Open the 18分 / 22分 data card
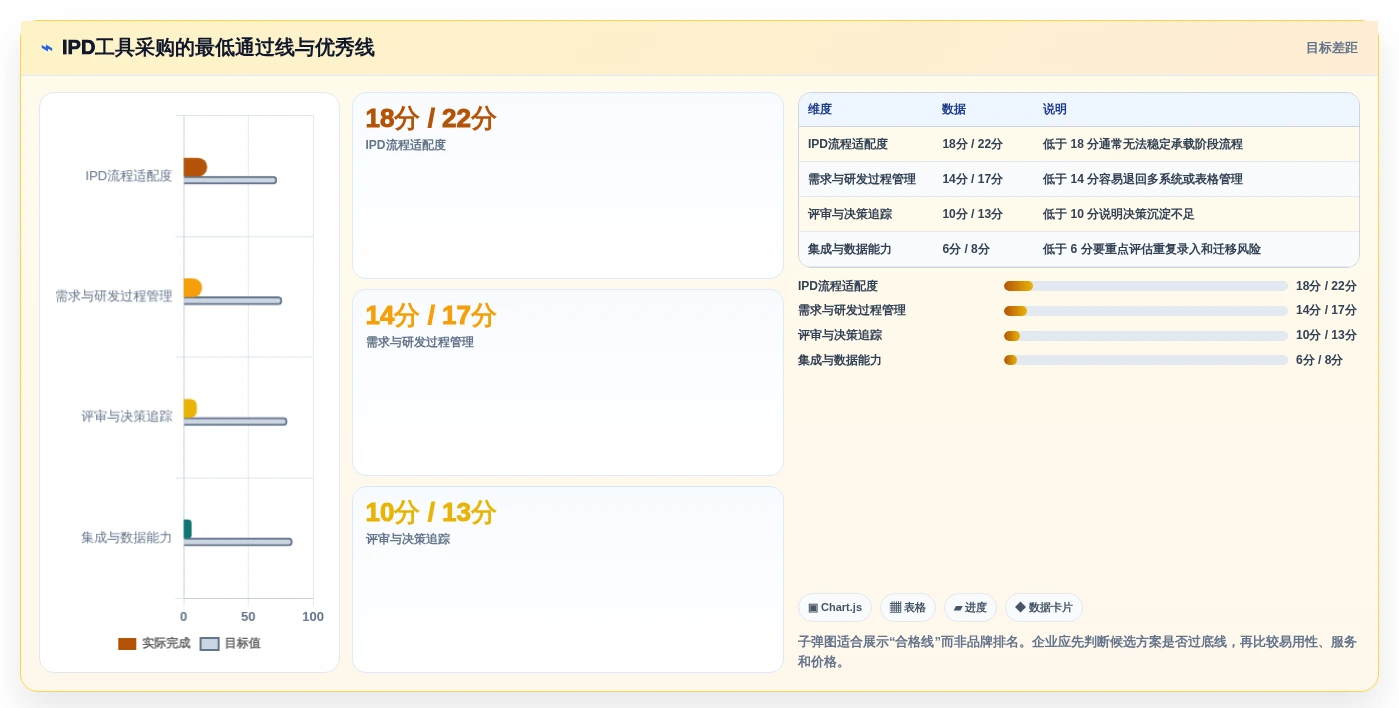 [x=568, y=186]
